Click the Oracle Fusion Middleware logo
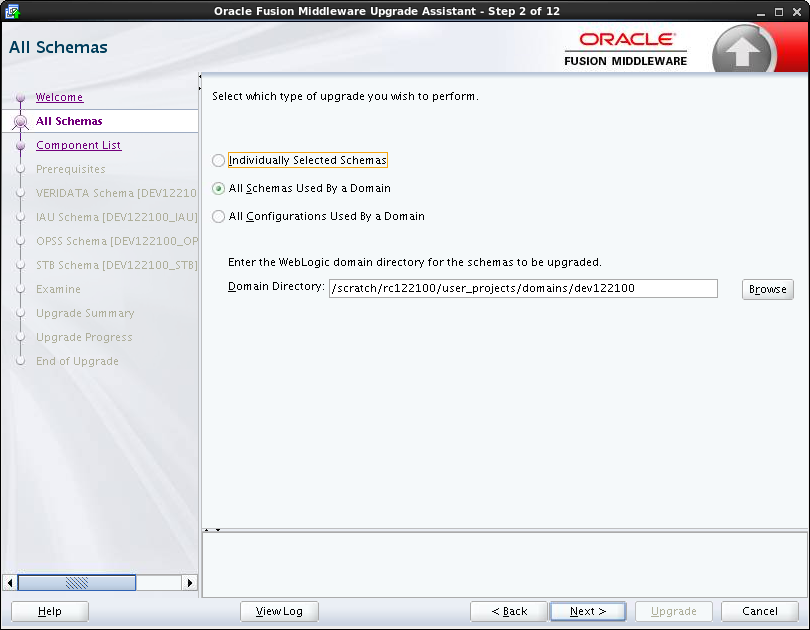Viewport: 810px width, 630px height. [x=626, y=50]
